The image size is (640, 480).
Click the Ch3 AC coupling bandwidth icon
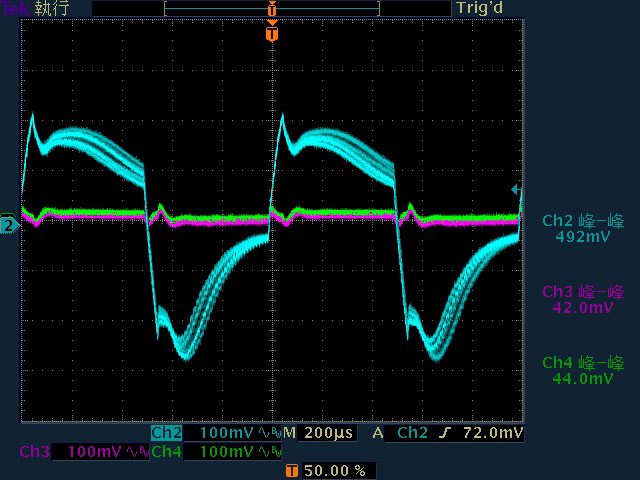point(136,452)
